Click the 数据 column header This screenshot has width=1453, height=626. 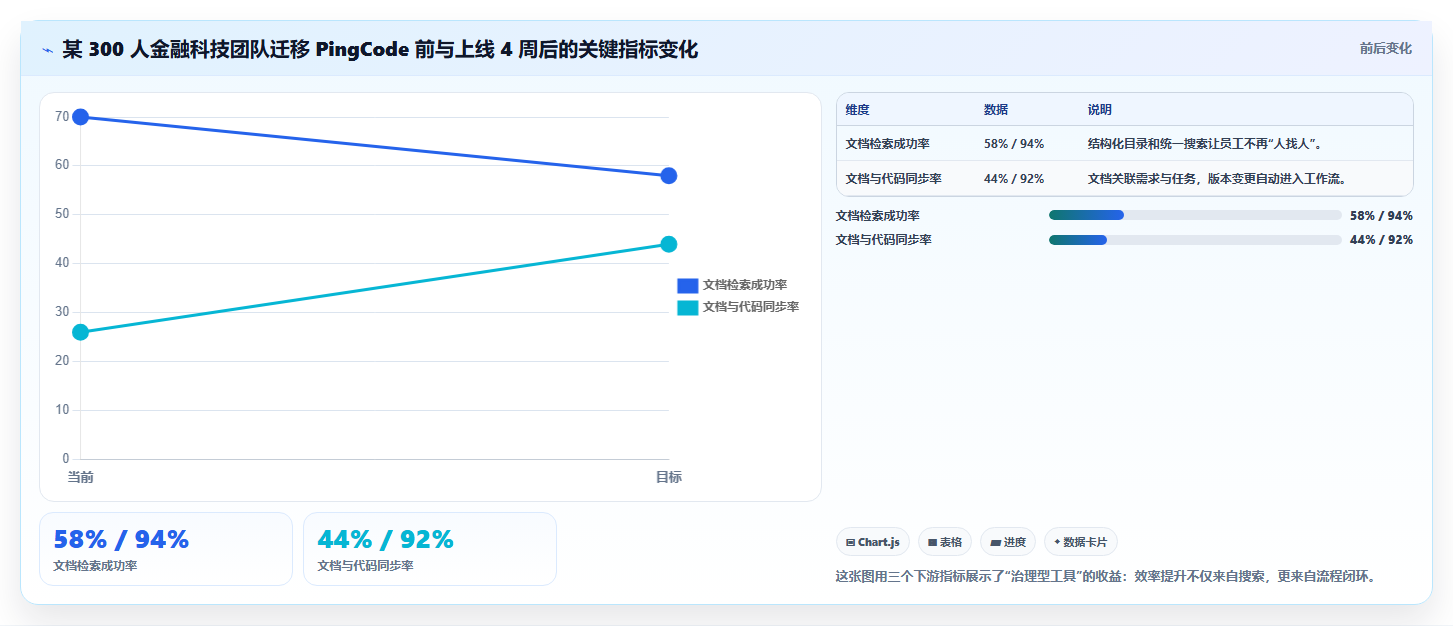[x=996, y=110]
